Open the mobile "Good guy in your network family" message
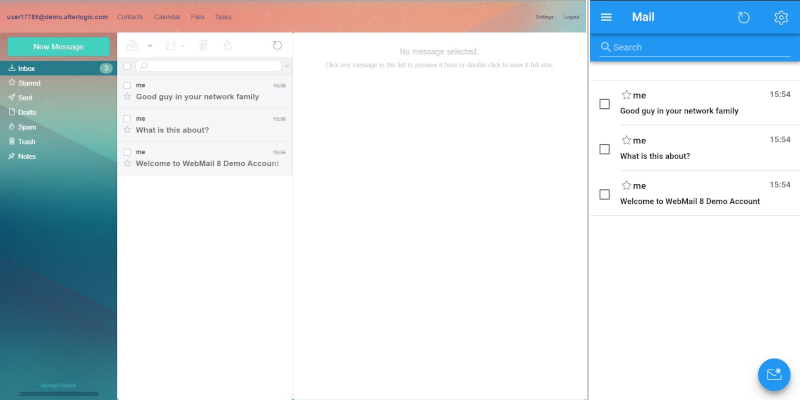 pyautogui.click(x=695, y=103)
